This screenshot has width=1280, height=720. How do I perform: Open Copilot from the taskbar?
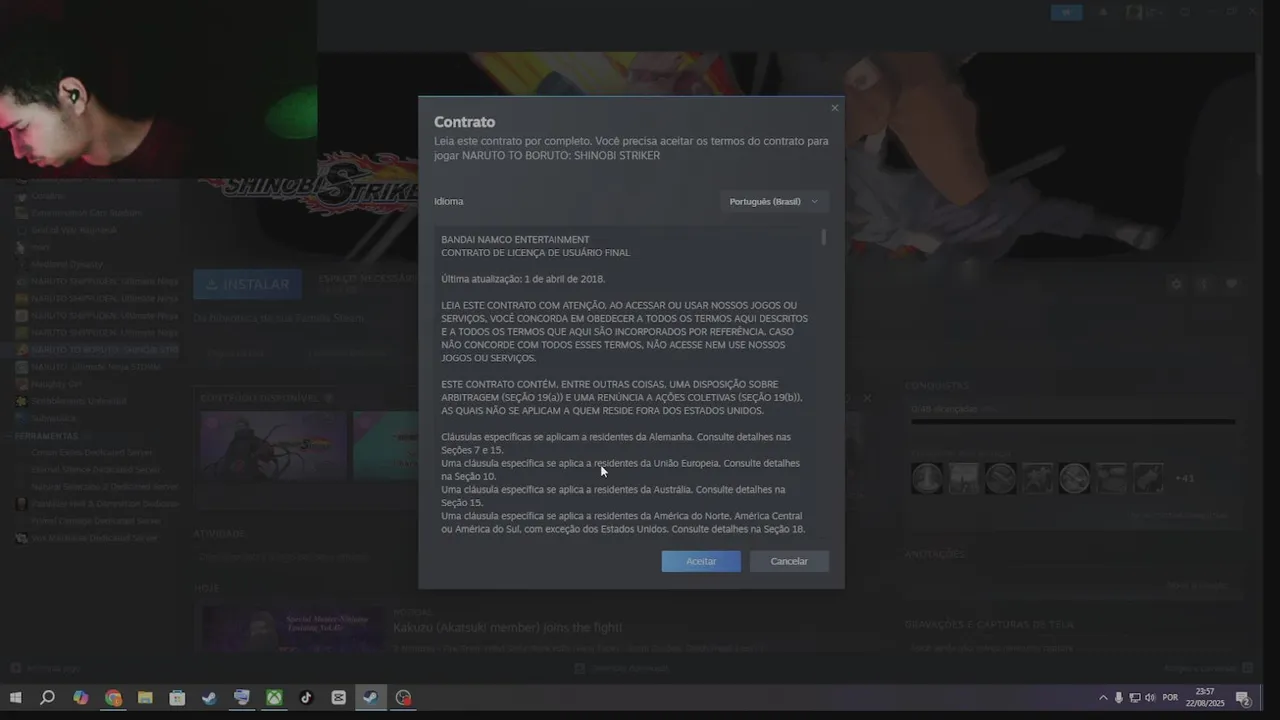pos(80,698)
